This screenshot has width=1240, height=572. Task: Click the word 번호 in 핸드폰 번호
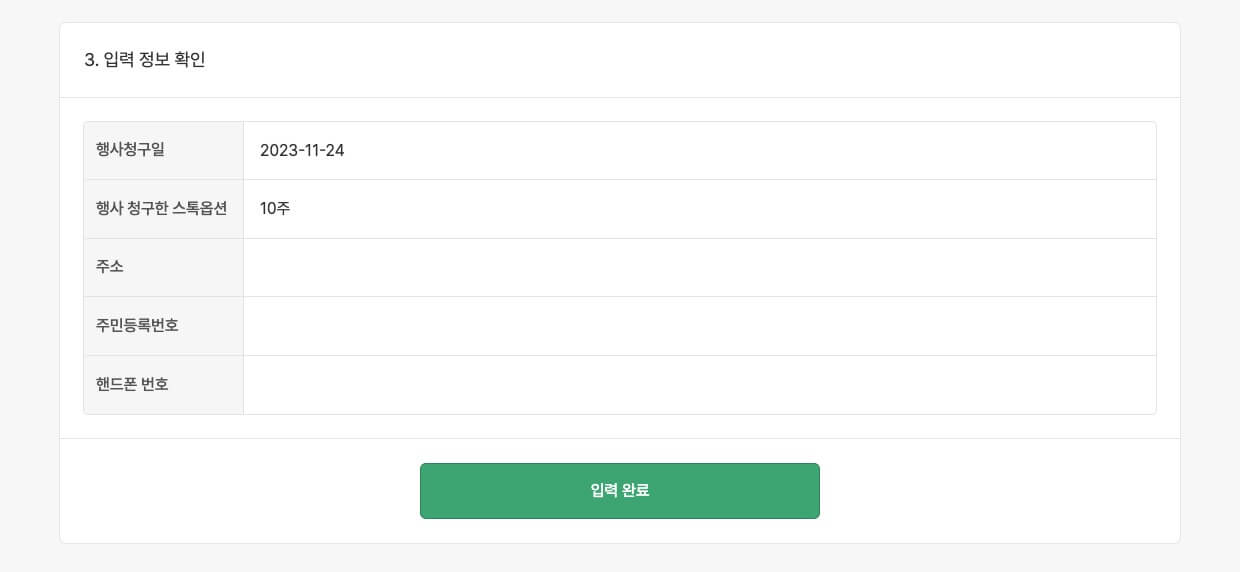point(155,384)
